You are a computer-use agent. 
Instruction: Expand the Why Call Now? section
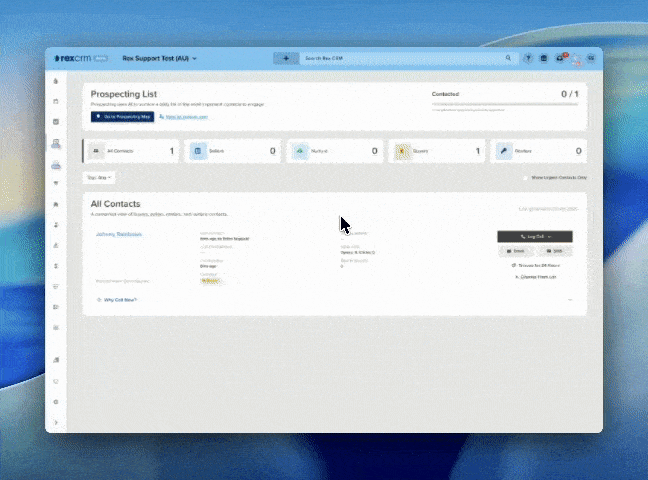click(117, 300)
